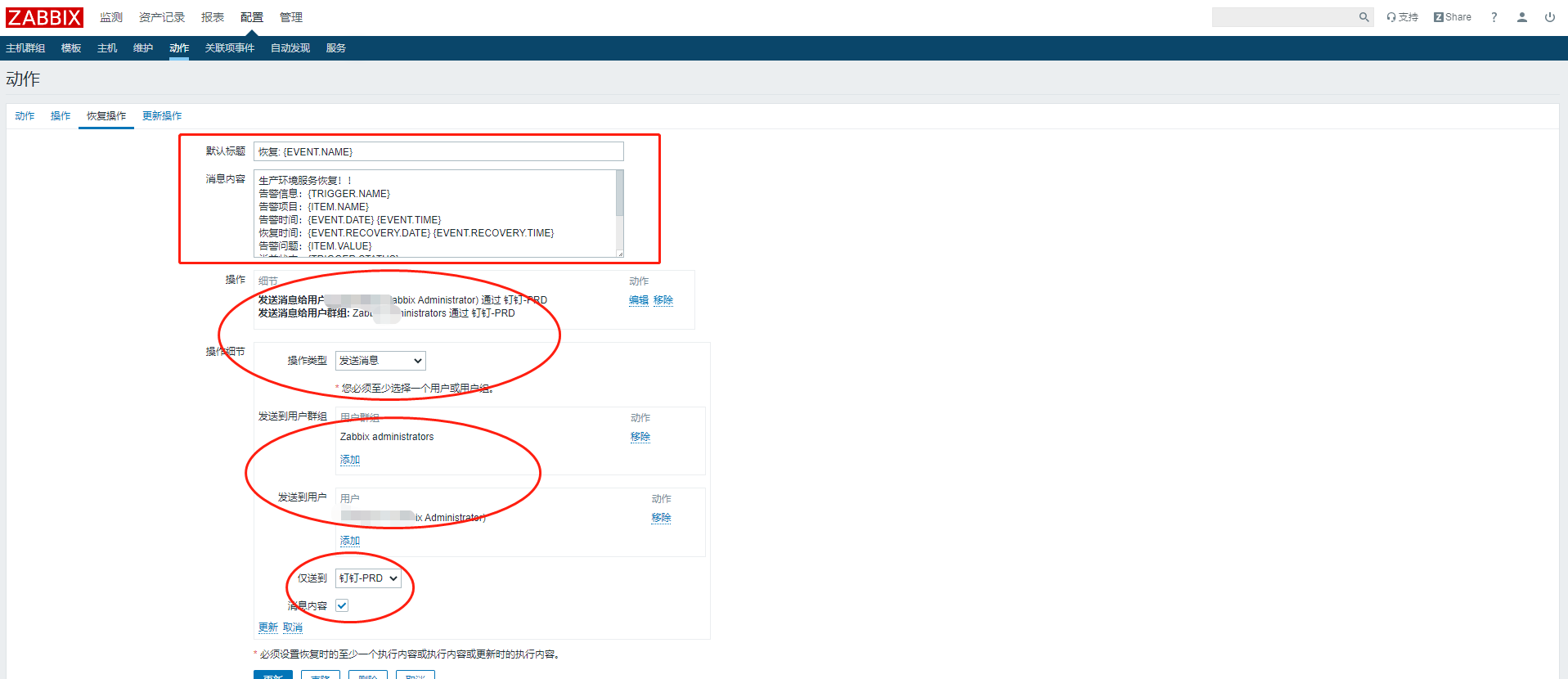Open the 支持 support link
This screenshot has width=1568, height=679.
tap(1403, 17)
